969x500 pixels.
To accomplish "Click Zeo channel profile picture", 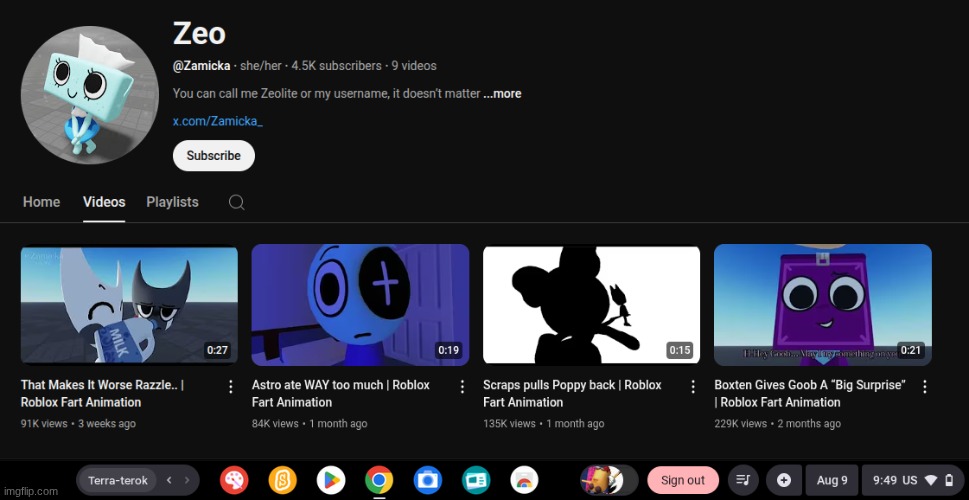I will point(90,95).
